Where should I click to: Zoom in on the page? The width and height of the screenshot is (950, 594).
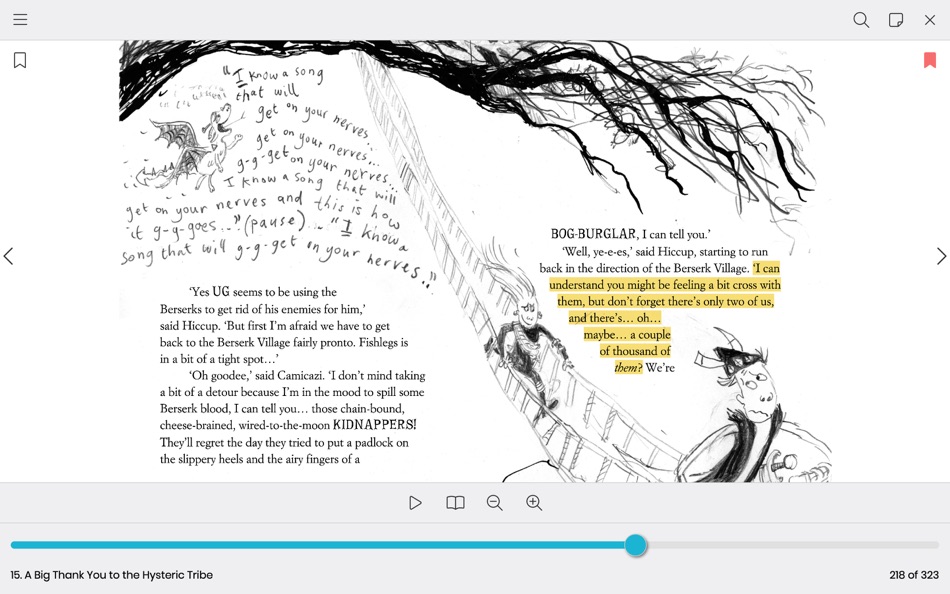[x=534, y=502]
